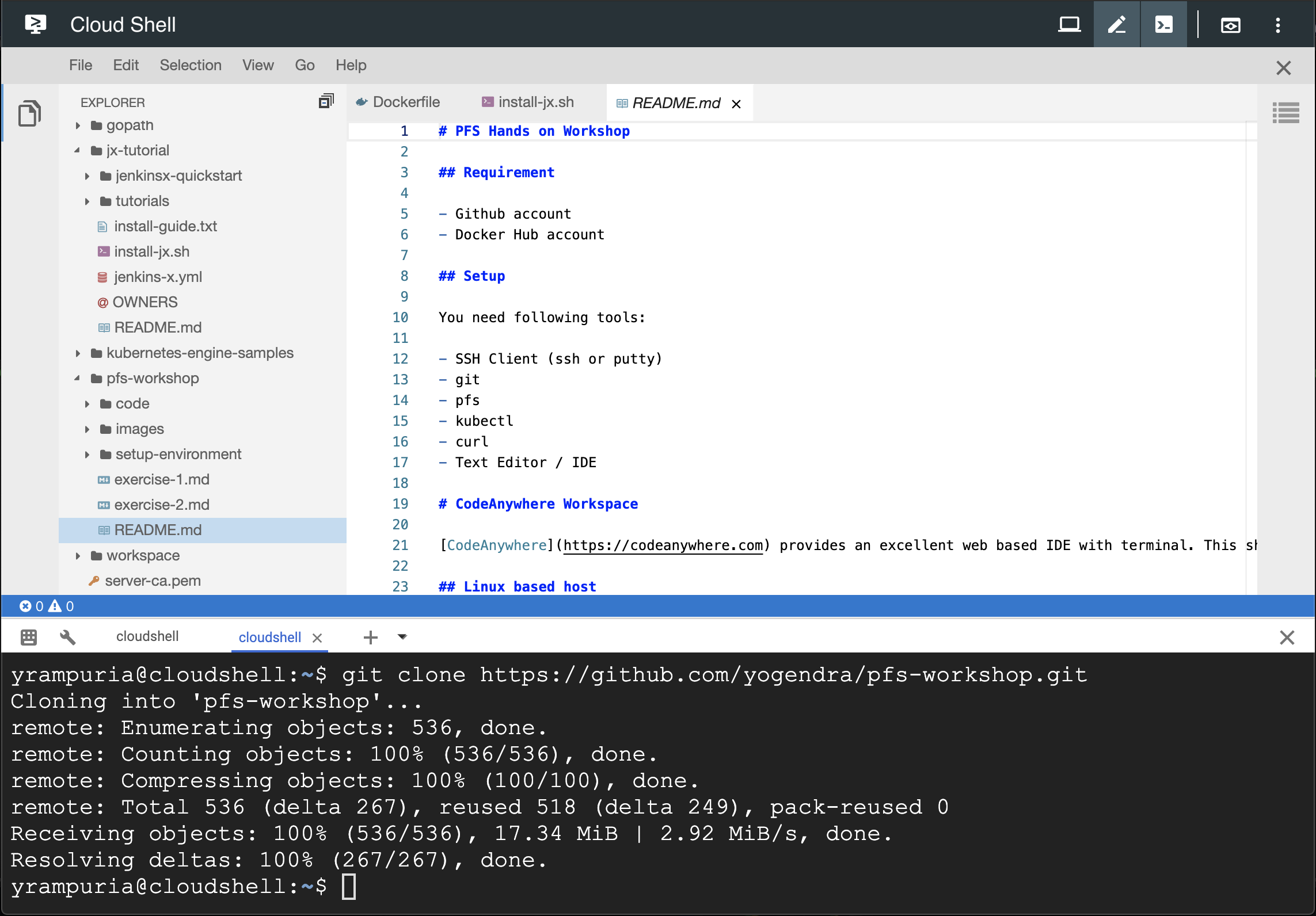
Task: Open terminal keyboard send-keys icon
Action: 29,637
